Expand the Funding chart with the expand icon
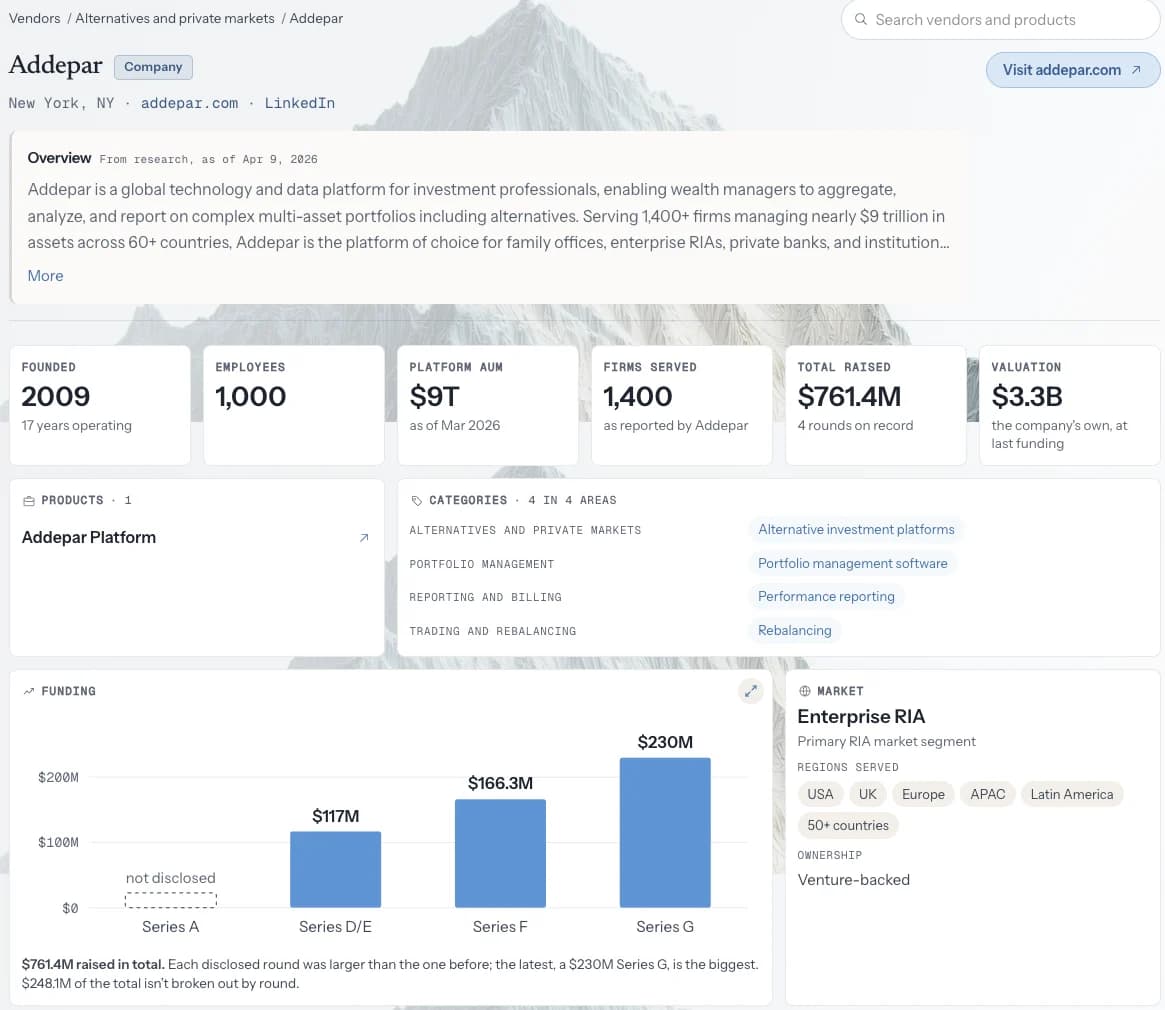Image resolution: width=1165 pixels, height=1010 pixels. click(750, 691)
